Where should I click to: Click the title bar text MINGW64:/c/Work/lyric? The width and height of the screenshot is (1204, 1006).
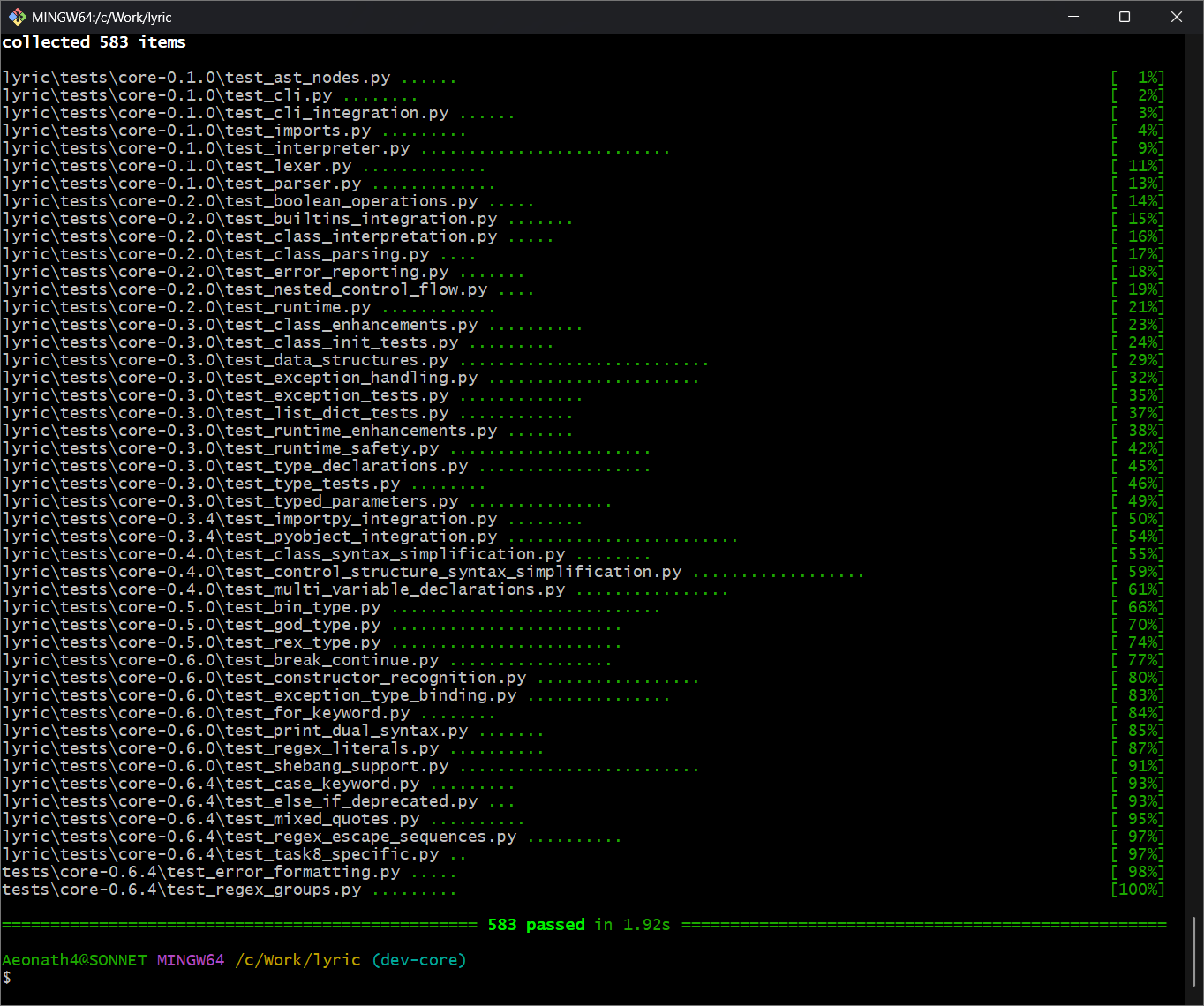pyautogui.click(x=102, y=17)
